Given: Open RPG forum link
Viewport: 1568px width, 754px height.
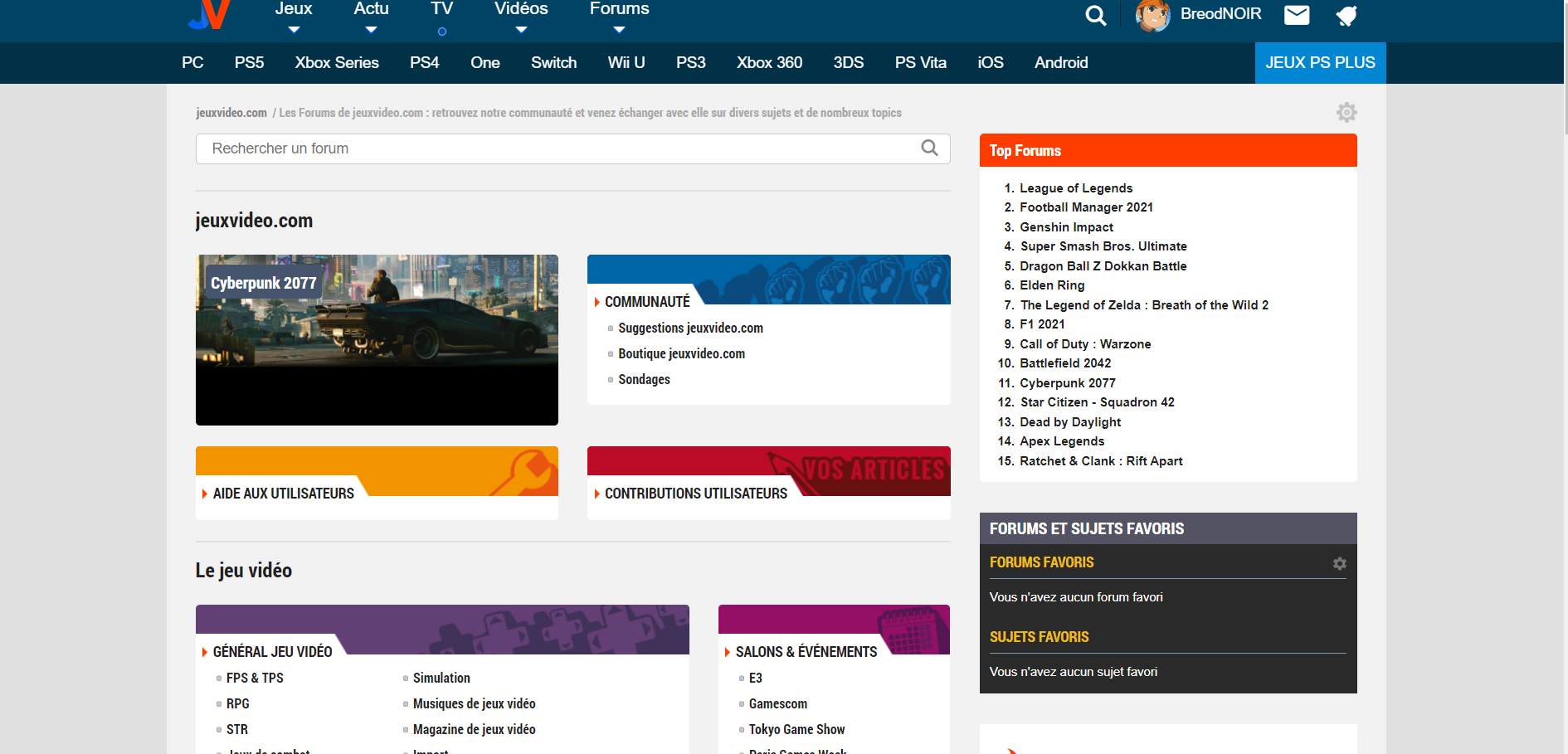Looking at the screenshot, I should (237, 704).
